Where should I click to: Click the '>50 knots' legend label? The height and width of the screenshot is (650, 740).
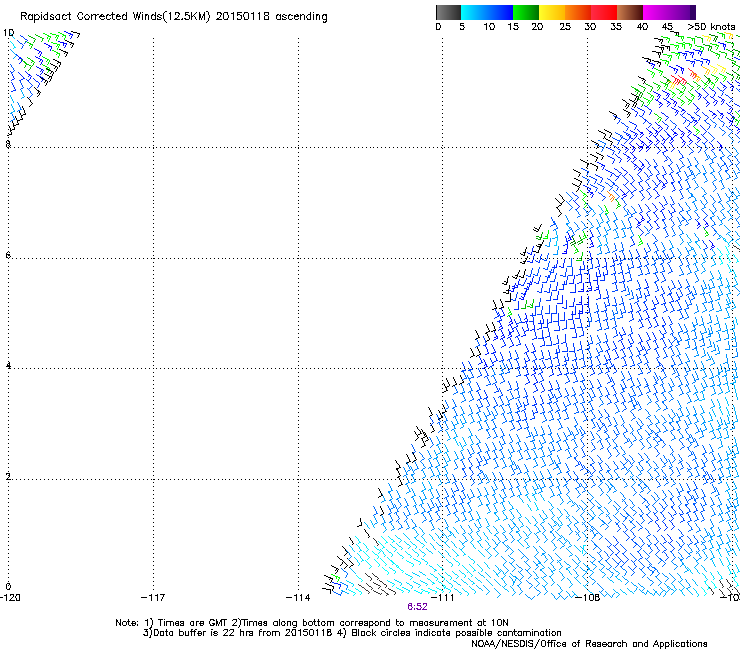click(711, 27)
